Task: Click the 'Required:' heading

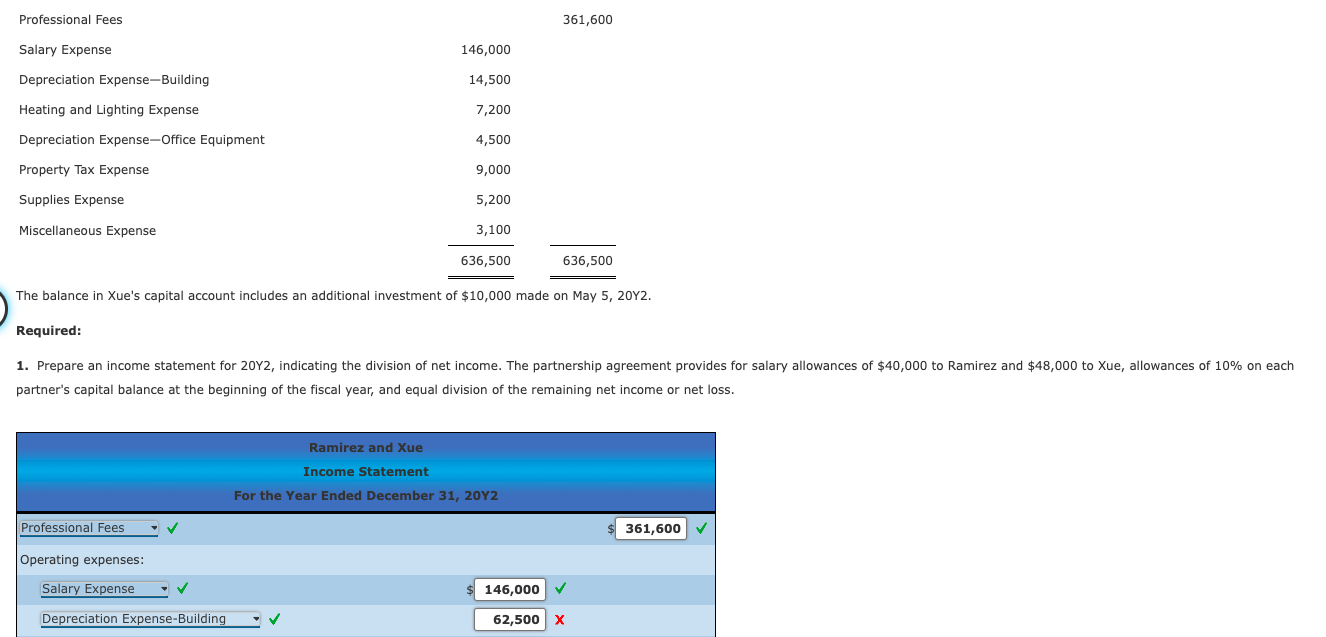Action: (49, 331)
